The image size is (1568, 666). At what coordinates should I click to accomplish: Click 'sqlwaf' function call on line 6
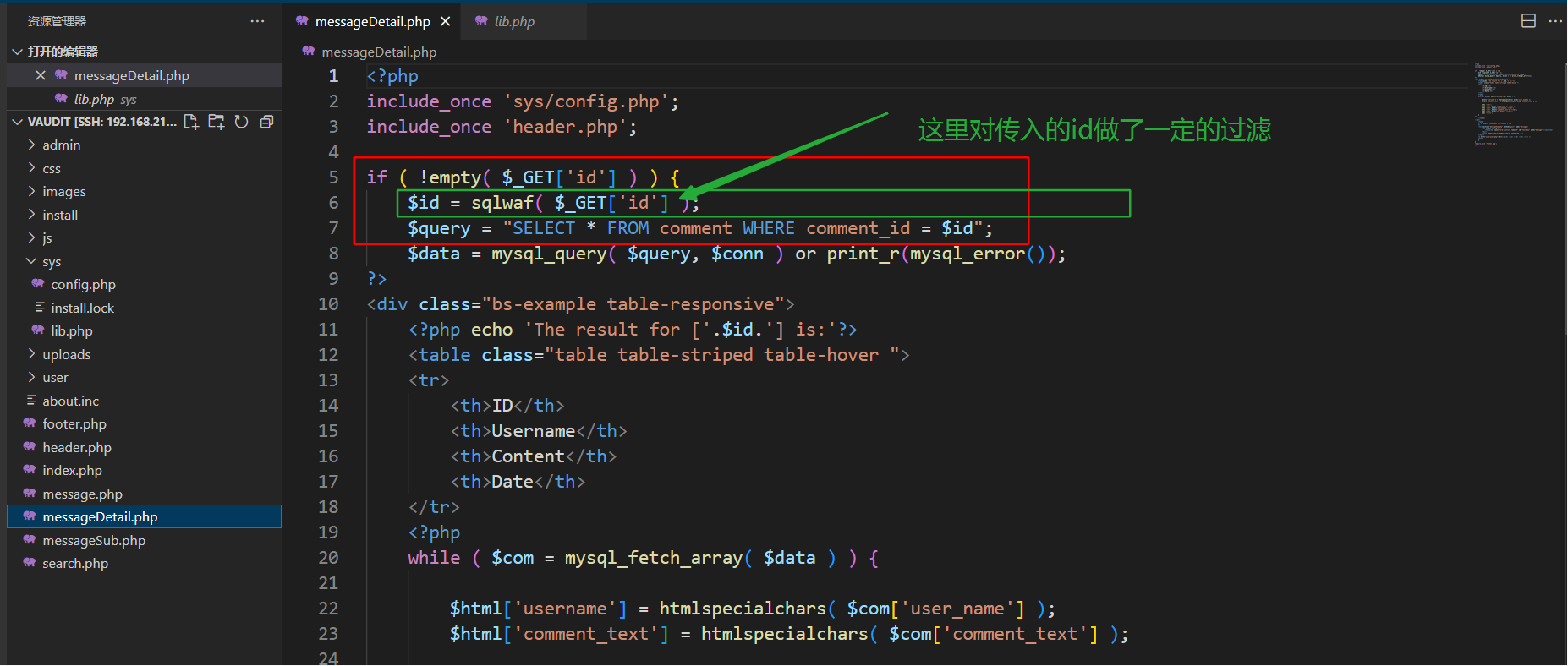[502, 203]
